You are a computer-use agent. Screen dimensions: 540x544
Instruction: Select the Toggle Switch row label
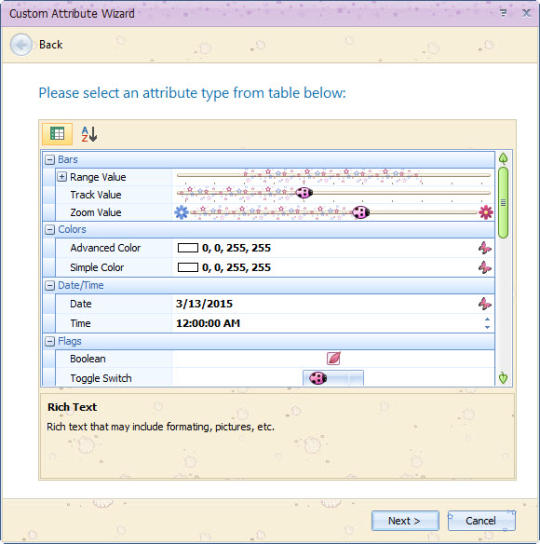101,378
